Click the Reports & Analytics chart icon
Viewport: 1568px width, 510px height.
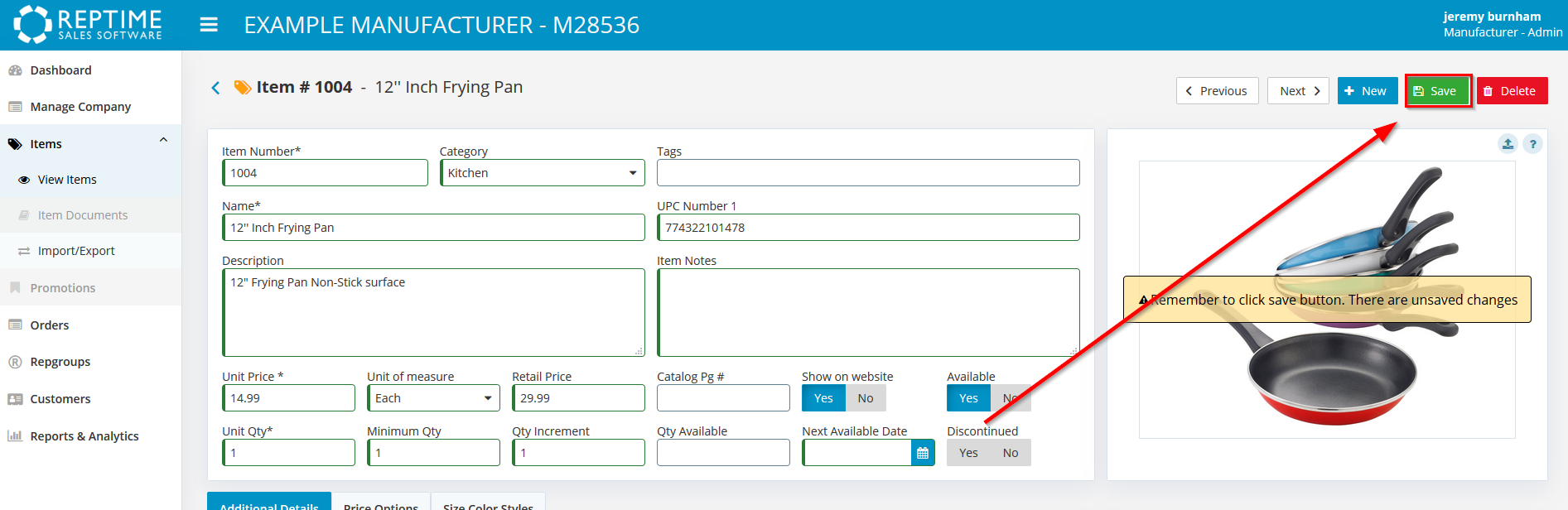click(15, 436)
